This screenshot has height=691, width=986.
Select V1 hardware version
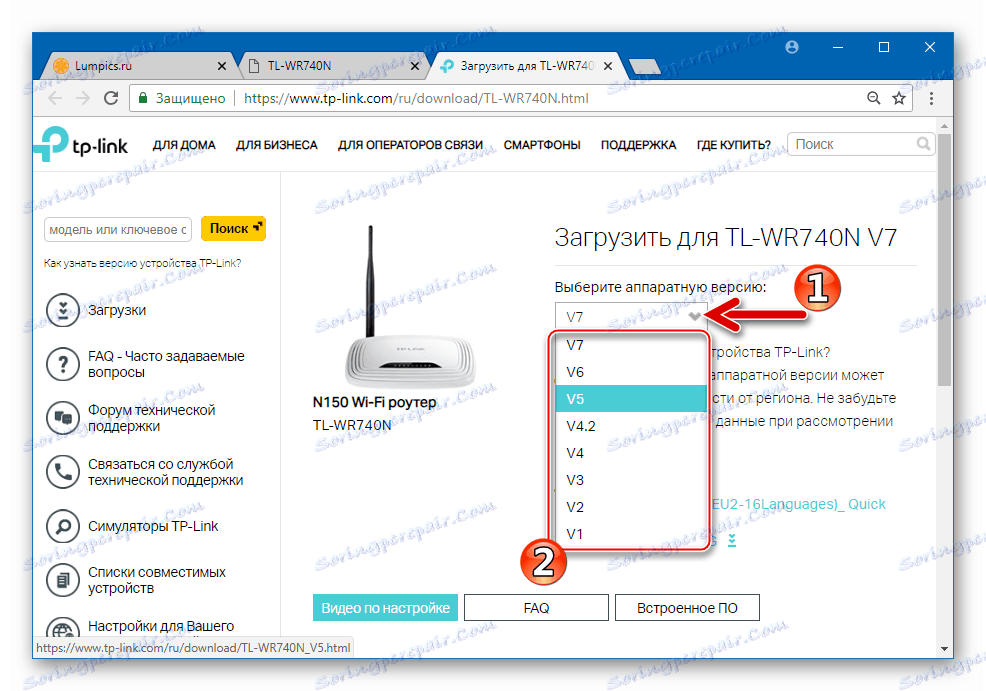pyautogui.click(x=631, y=534)
